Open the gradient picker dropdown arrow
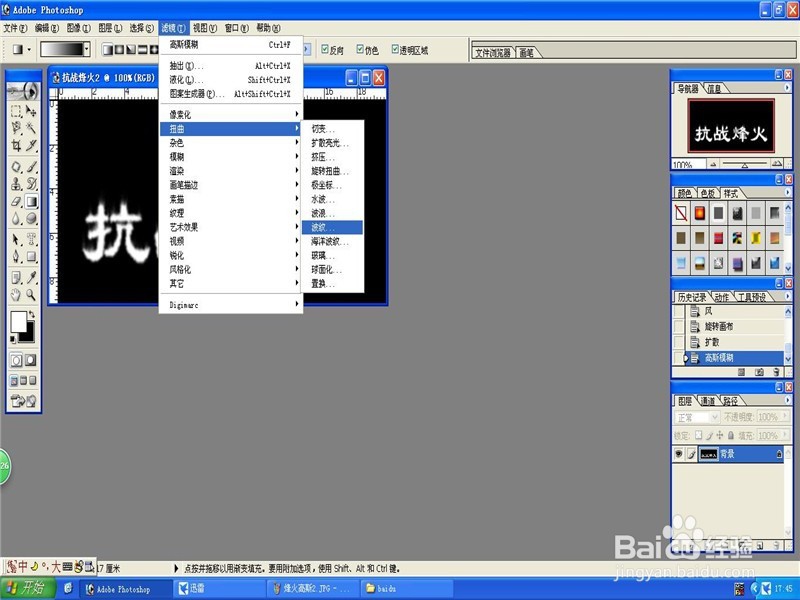 88,47
